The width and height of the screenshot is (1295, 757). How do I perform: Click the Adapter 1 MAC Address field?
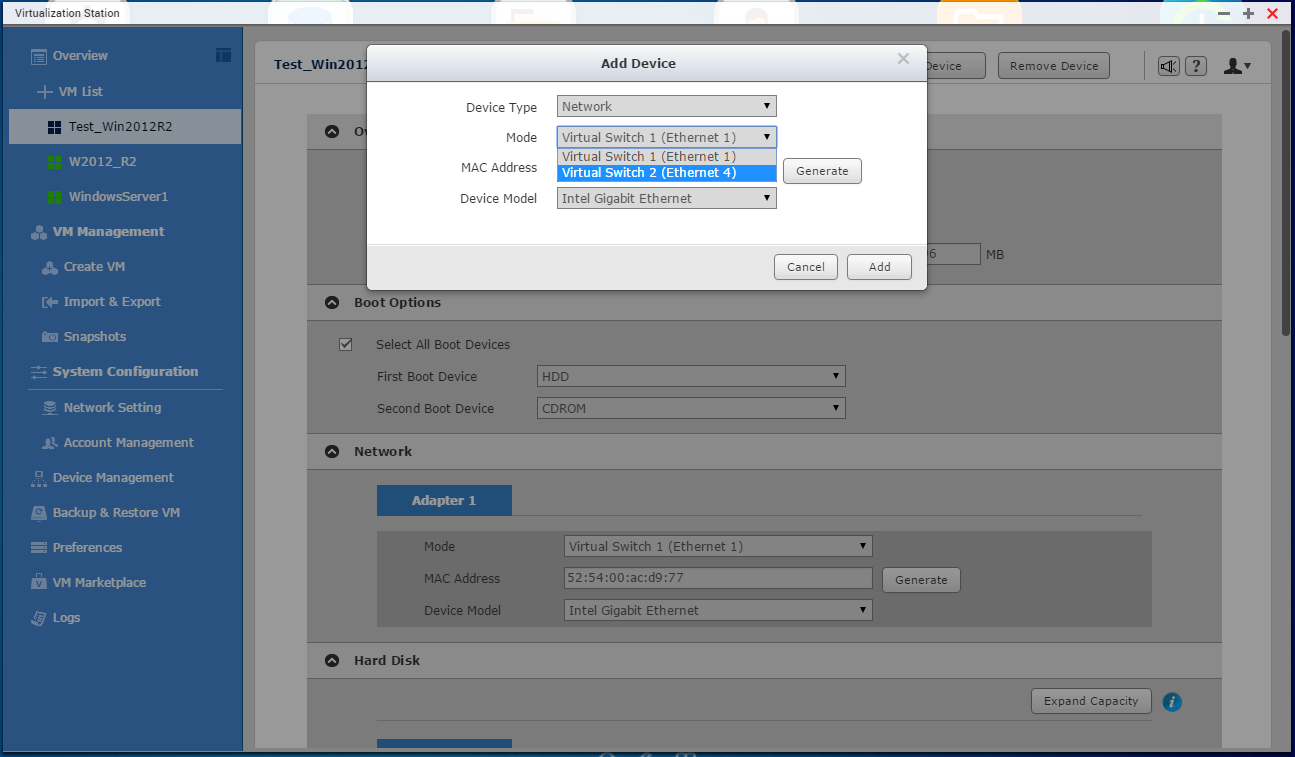click(x=718, y=579)
